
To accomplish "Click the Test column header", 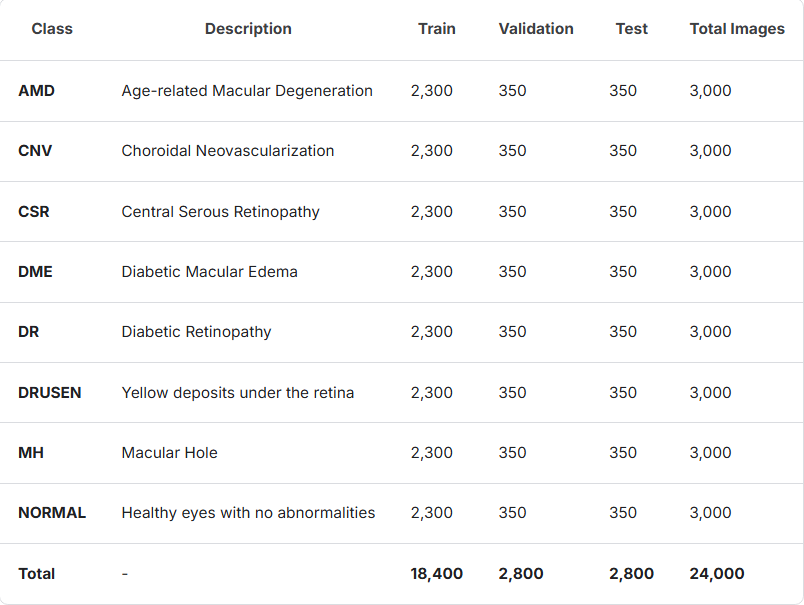I will (632, 29).
